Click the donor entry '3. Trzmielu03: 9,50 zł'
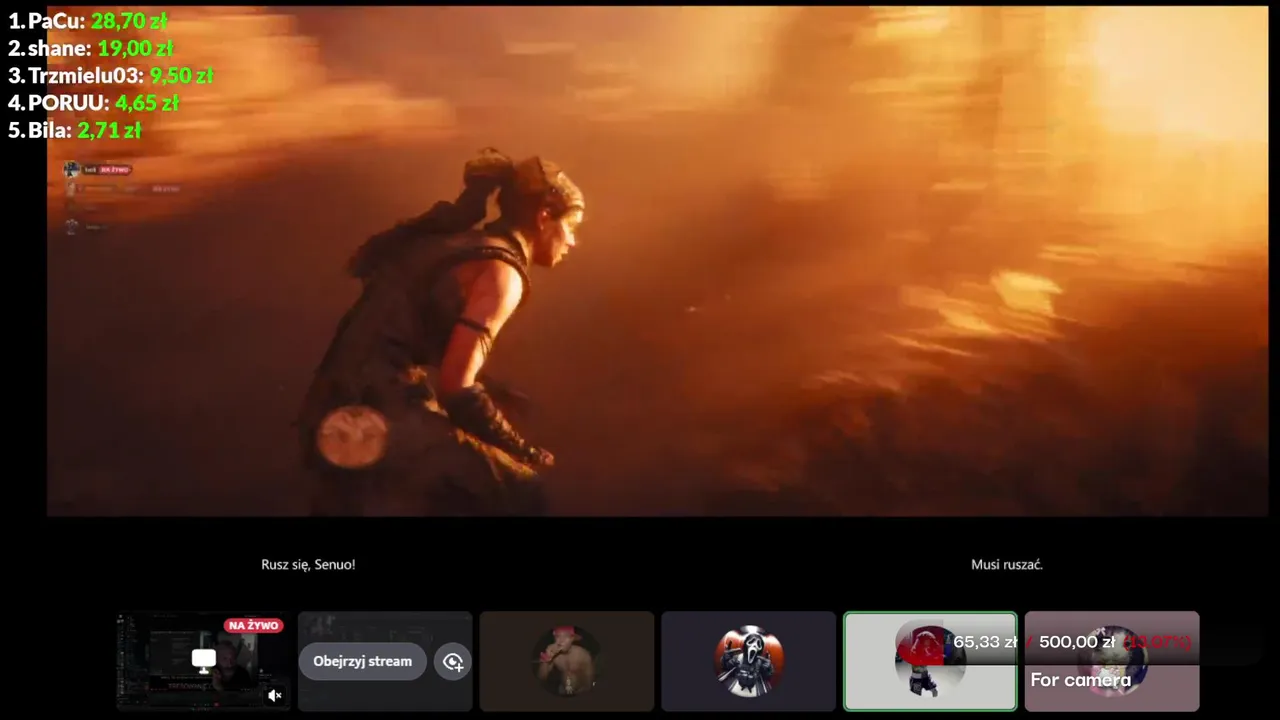The height and width of the screenshot is (720, 1280). click(x=111, y=75)
